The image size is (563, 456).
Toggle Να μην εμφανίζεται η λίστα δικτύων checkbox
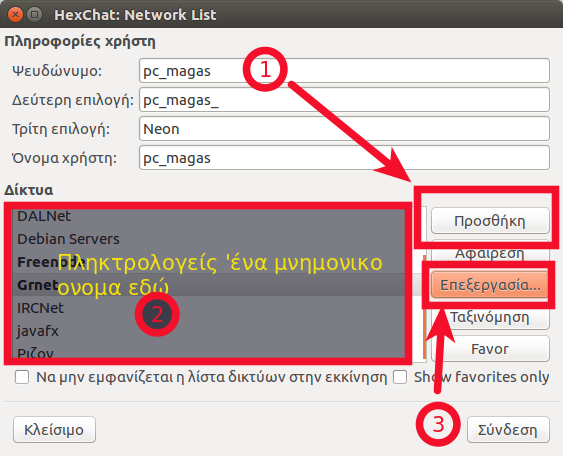(22, 377)
